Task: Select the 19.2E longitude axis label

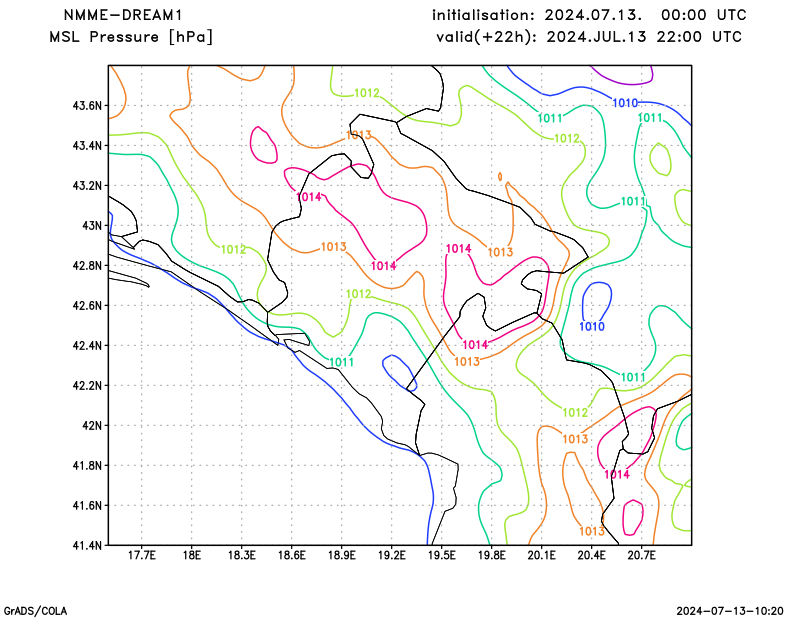Action: tap(391, 555)
